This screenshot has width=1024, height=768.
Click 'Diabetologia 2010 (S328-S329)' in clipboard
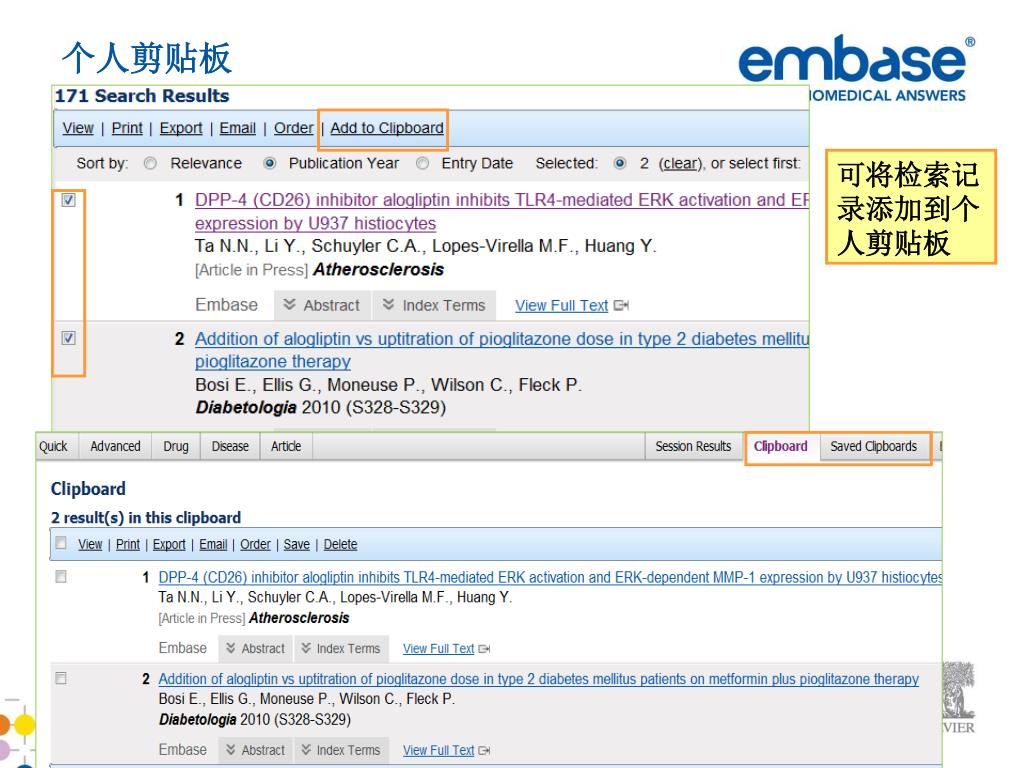(255, 720)
